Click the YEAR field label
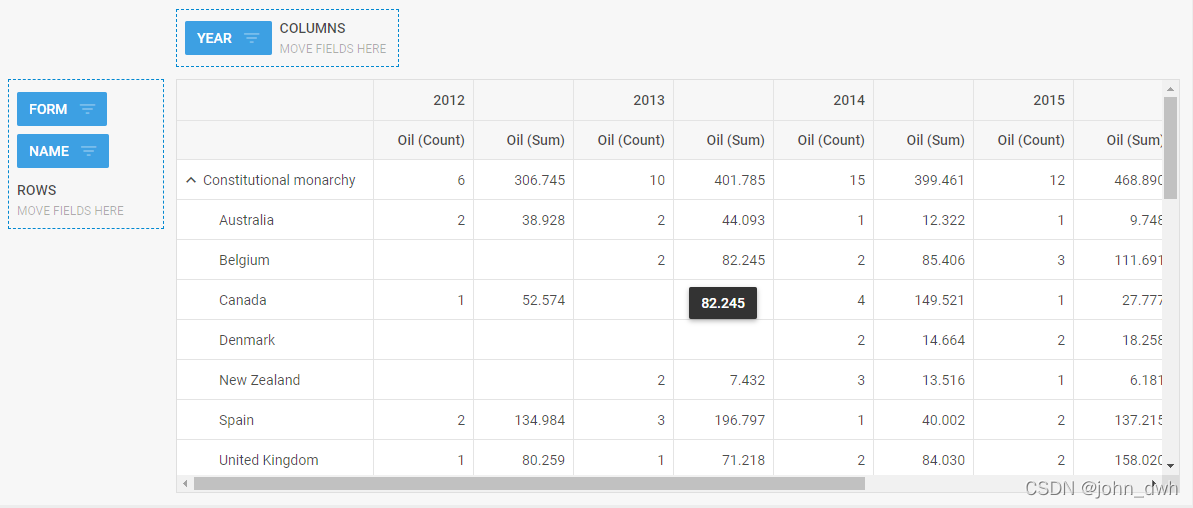The image size is (1193, 508). pos(215,38)
